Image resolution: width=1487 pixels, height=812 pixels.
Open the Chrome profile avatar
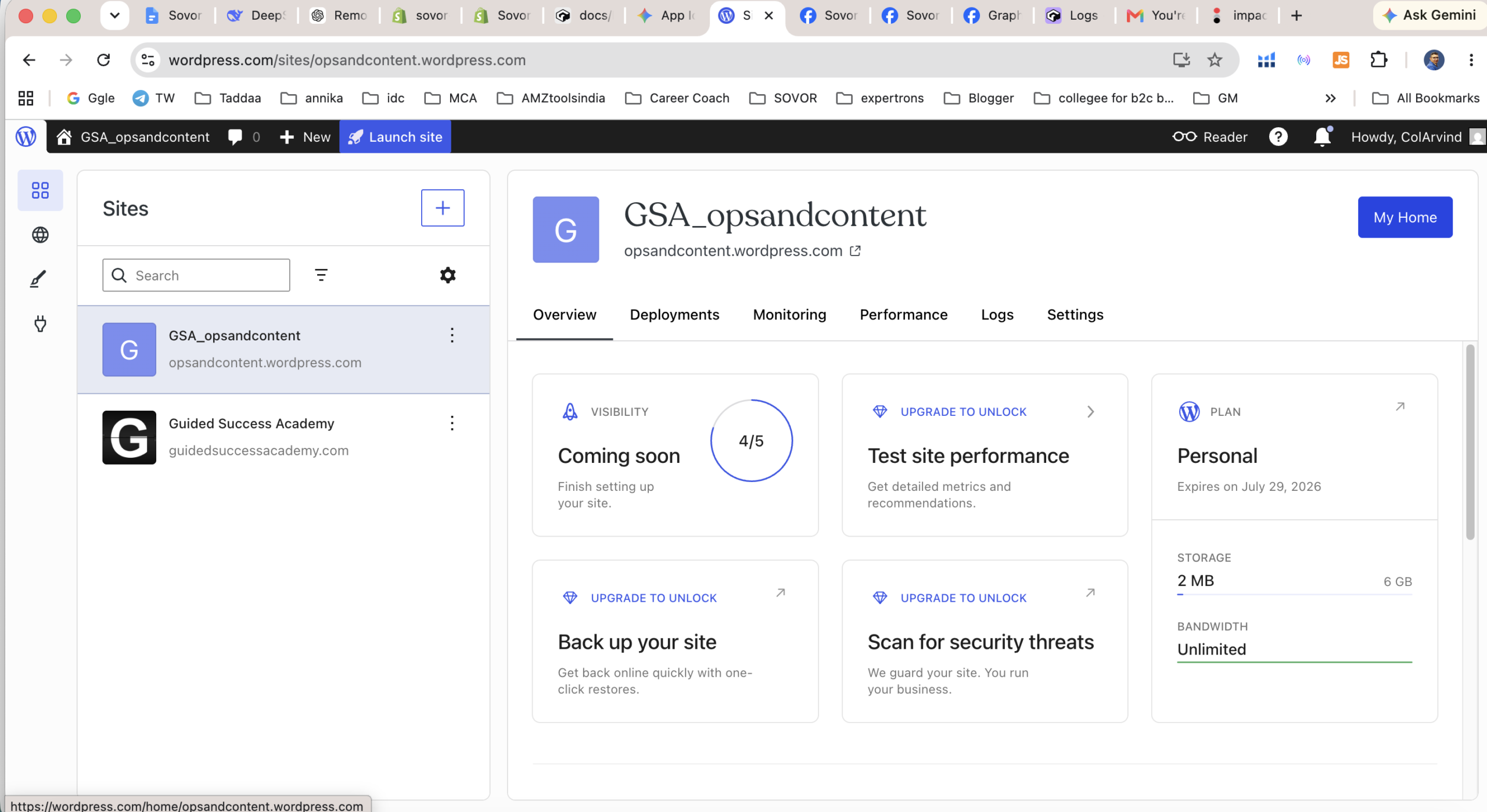coord(1434,60)
